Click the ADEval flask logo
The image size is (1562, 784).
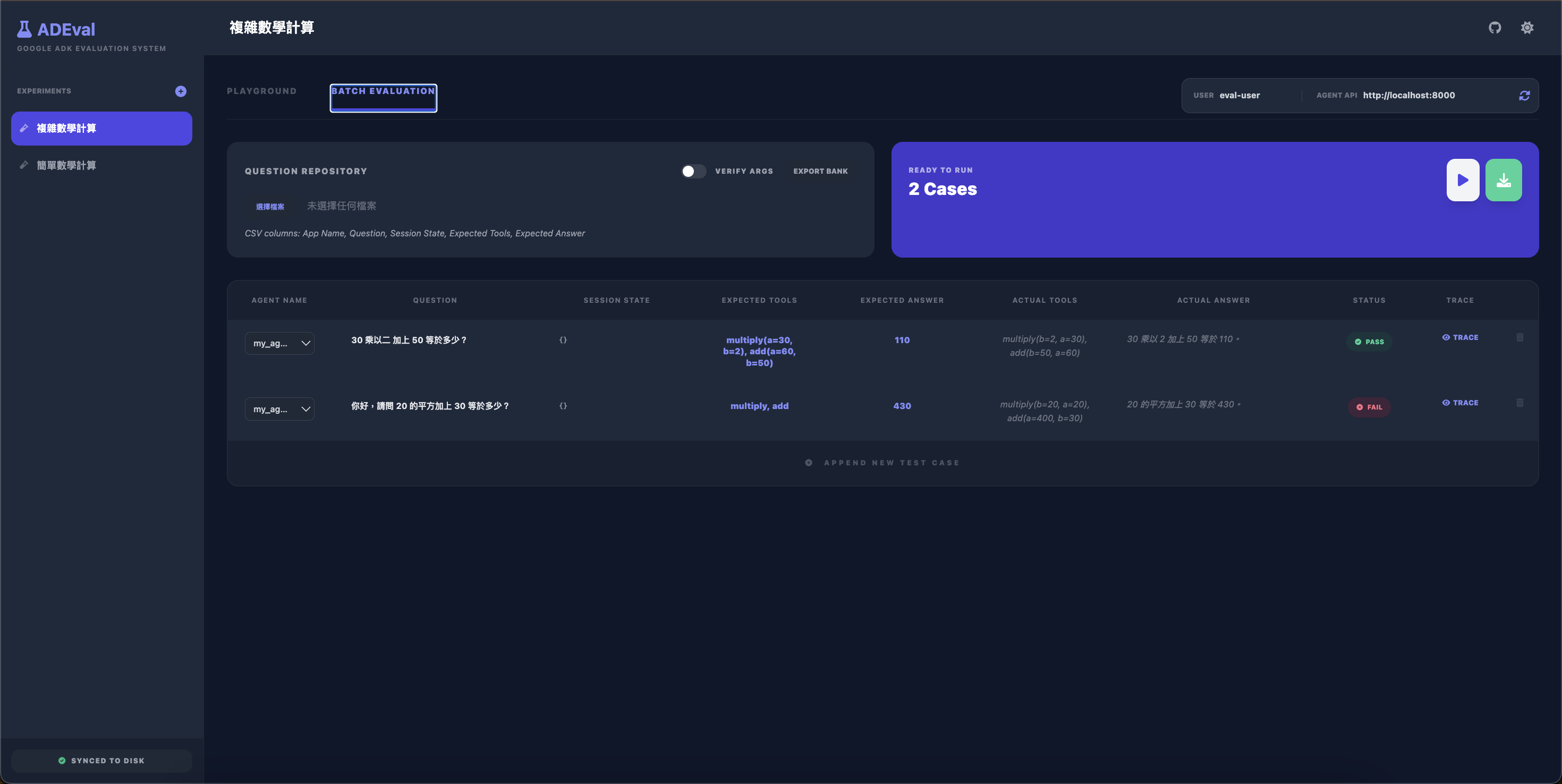[24, 29]
